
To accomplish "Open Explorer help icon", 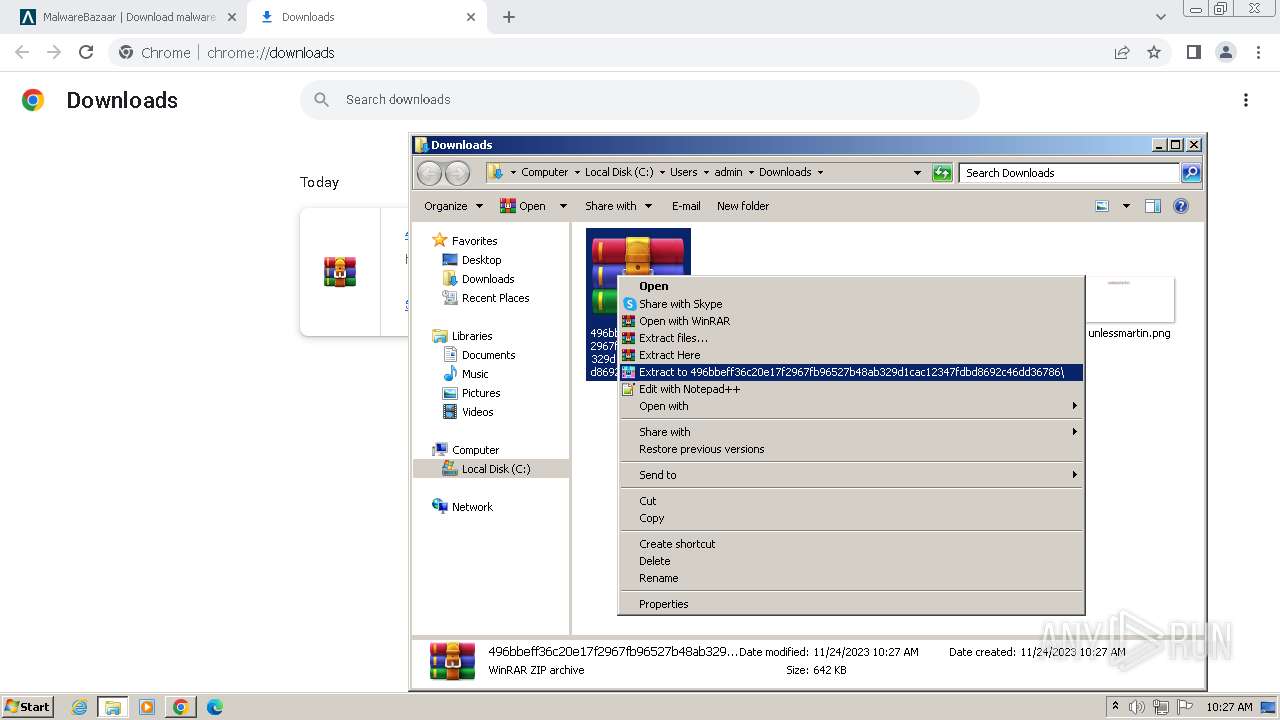I will point(1181,206).
